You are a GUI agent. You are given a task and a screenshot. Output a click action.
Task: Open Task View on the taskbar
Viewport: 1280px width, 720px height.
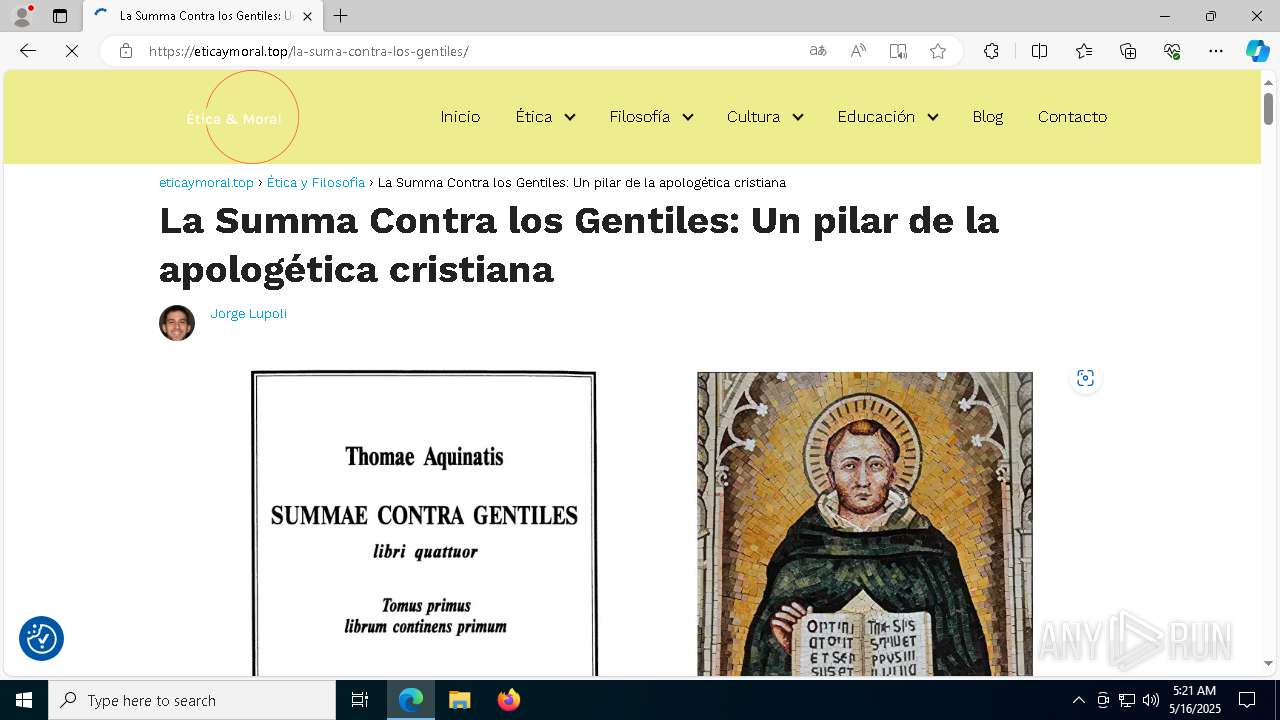point(360,700)
